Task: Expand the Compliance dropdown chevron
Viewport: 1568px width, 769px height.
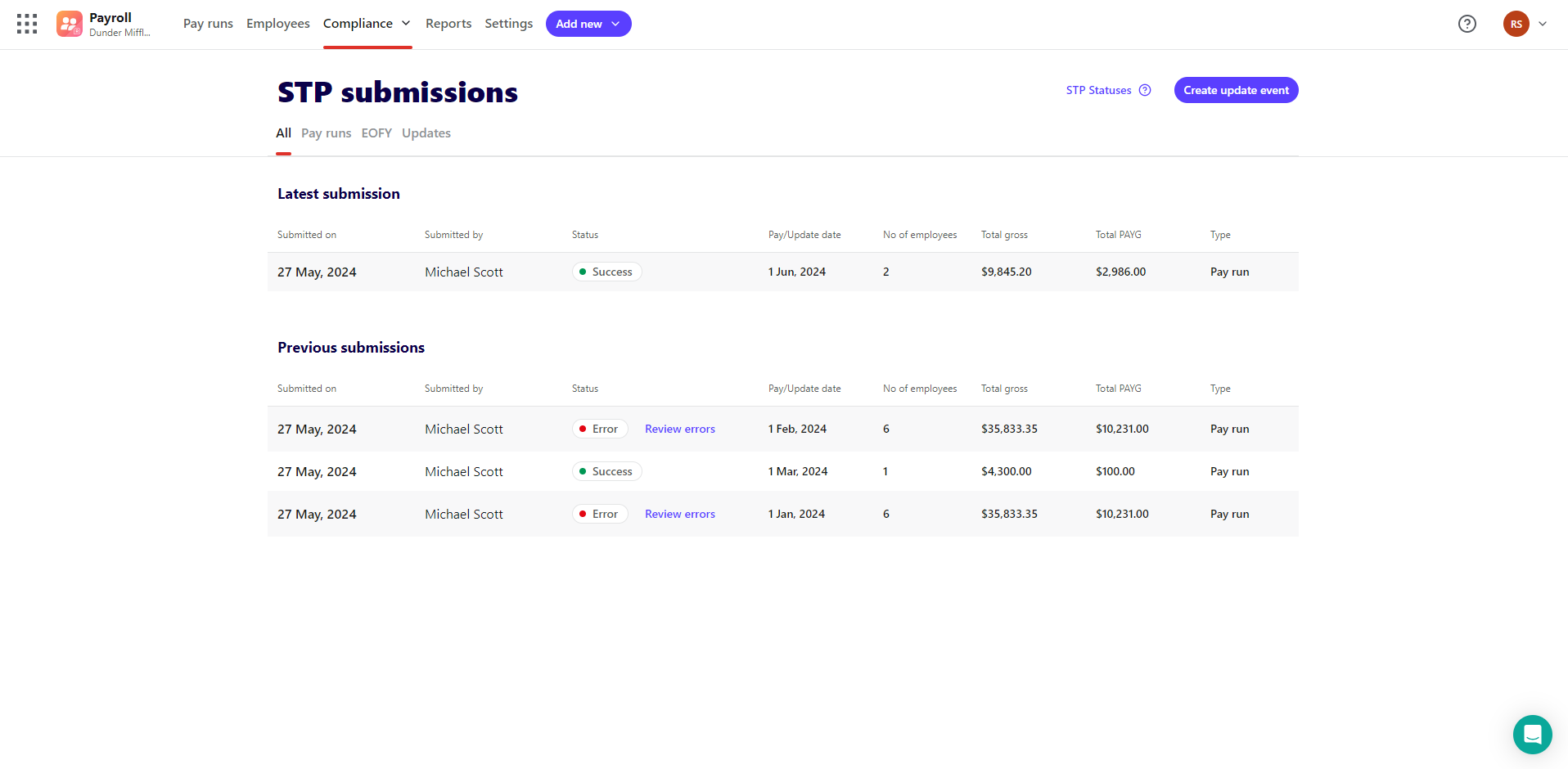Action: pyautogui.click(x=406, y=24)
